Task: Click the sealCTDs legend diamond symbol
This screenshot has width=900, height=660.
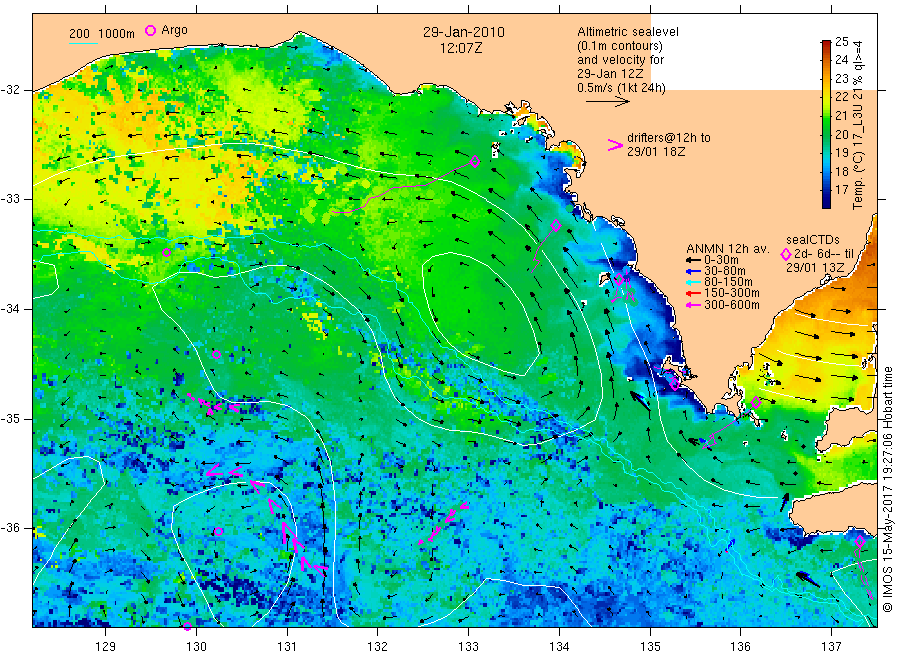Action: click(786, 254)
